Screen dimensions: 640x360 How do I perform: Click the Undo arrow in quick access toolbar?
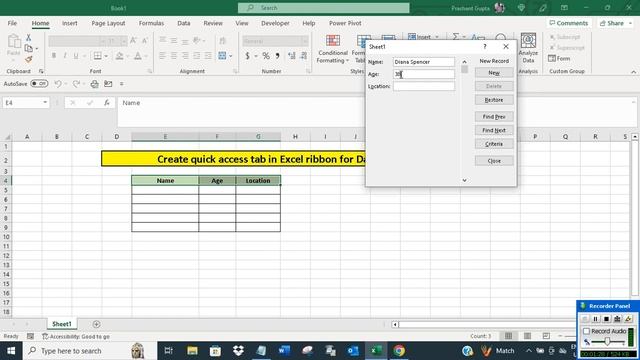pyautogui.click(x=58, y=84)
